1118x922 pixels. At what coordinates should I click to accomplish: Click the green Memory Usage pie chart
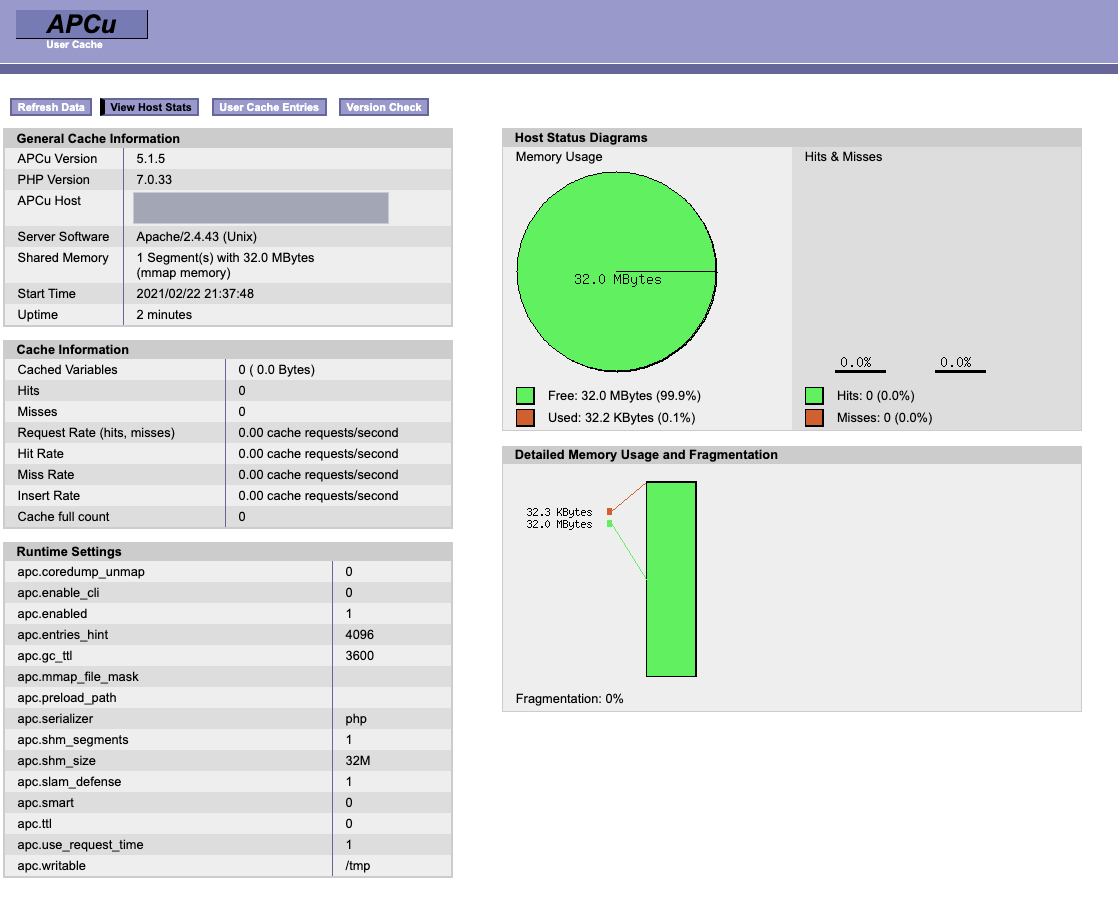coord(616,270)
